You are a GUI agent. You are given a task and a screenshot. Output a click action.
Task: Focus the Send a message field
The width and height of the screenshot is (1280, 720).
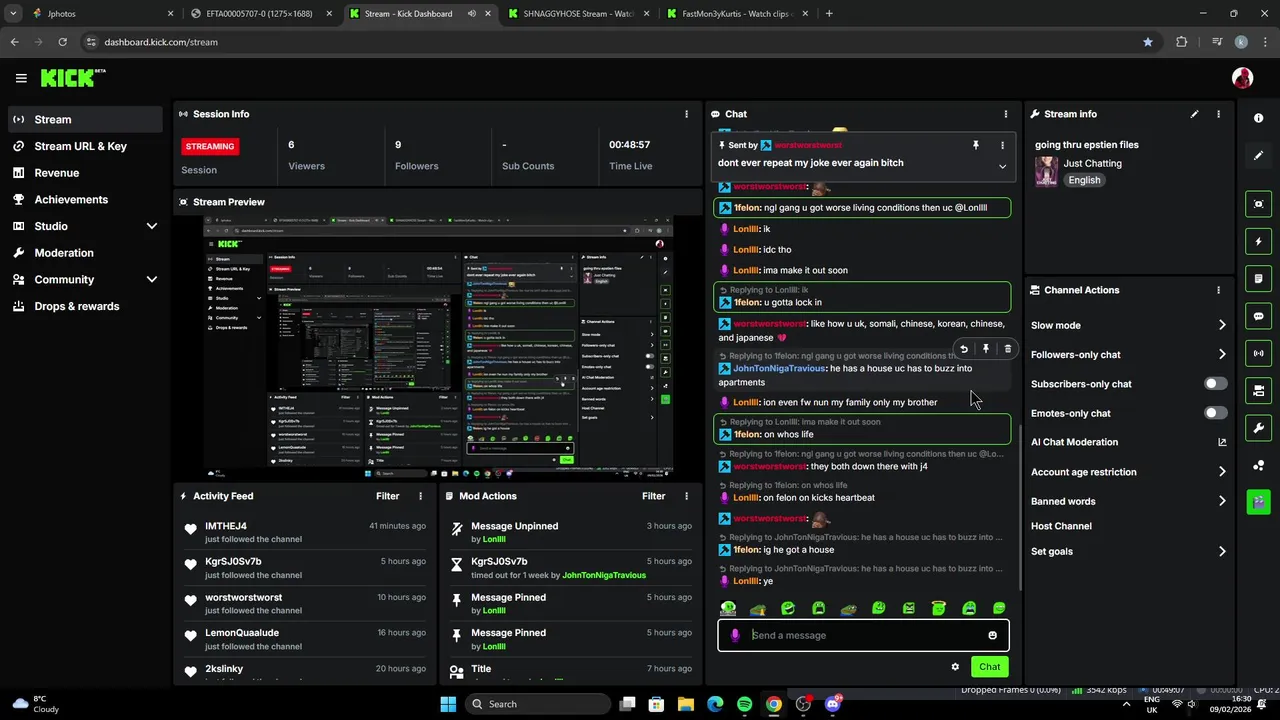click(x=864, y=635)
